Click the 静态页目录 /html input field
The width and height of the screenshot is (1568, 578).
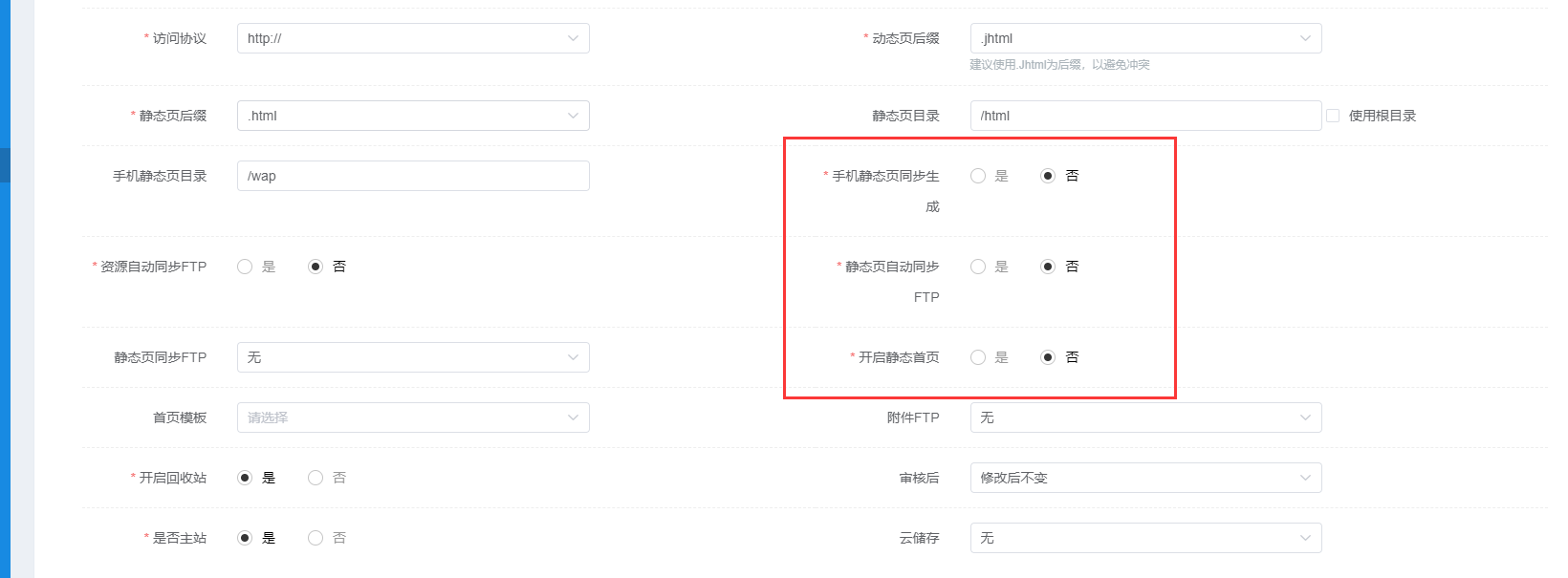[1145, 116]
